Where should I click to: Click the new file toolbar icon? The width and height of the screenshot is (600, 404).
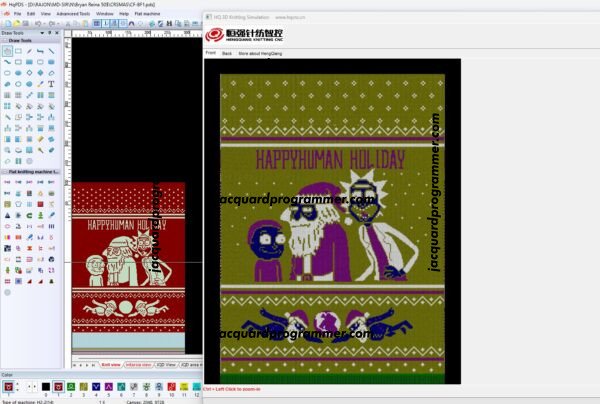click(6, 23)
